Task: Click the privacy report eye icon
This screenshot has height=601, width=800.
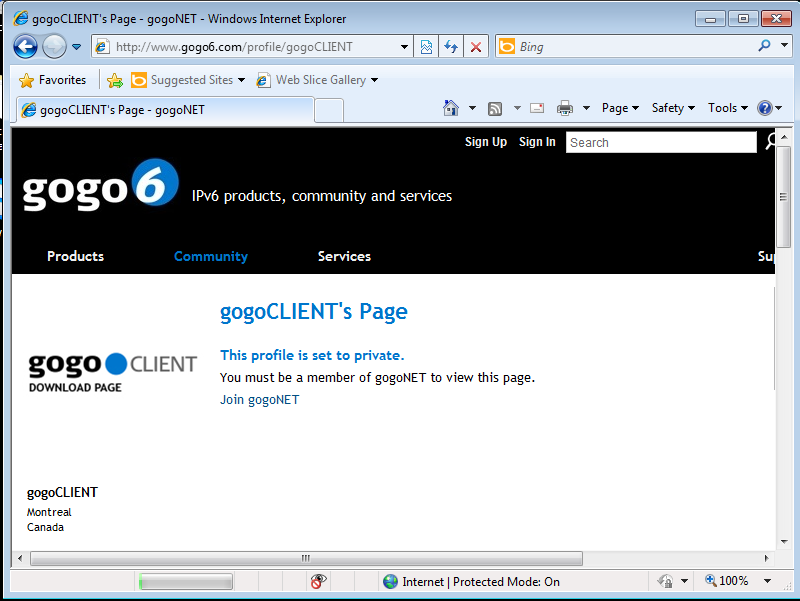Action: tap(318, 581)
